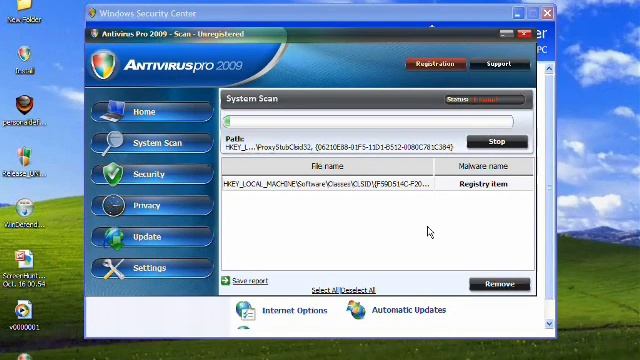The width and height of the screenshot is (640, 360).
Task: Close the Windows Security Center window
Action: tap(547, 13)
